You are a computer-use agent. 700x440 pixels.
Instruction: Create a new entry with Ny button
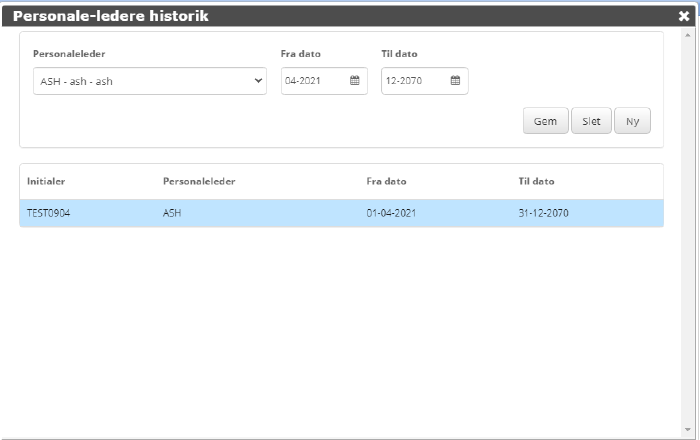[632, 121]
